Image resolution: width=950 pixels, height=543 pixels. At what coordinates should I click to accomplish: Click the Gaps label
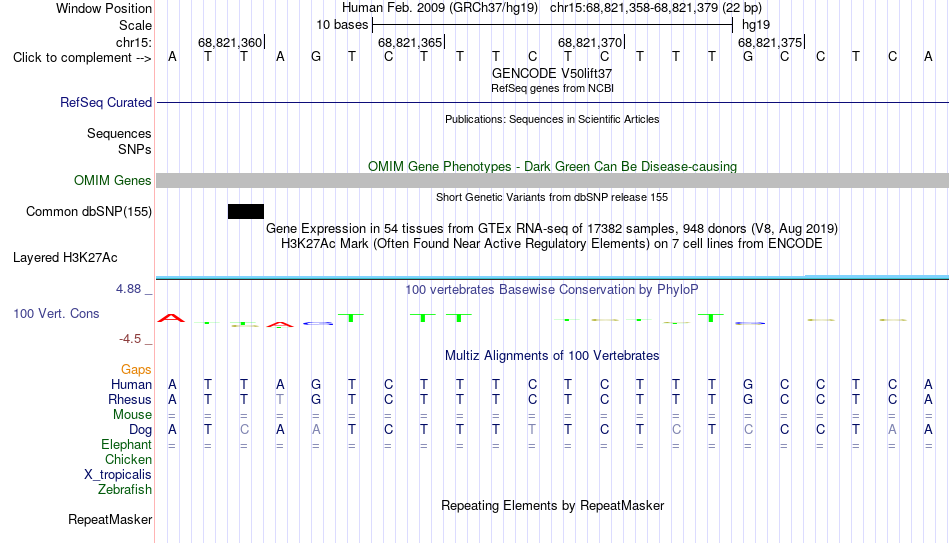pos(136,370)
